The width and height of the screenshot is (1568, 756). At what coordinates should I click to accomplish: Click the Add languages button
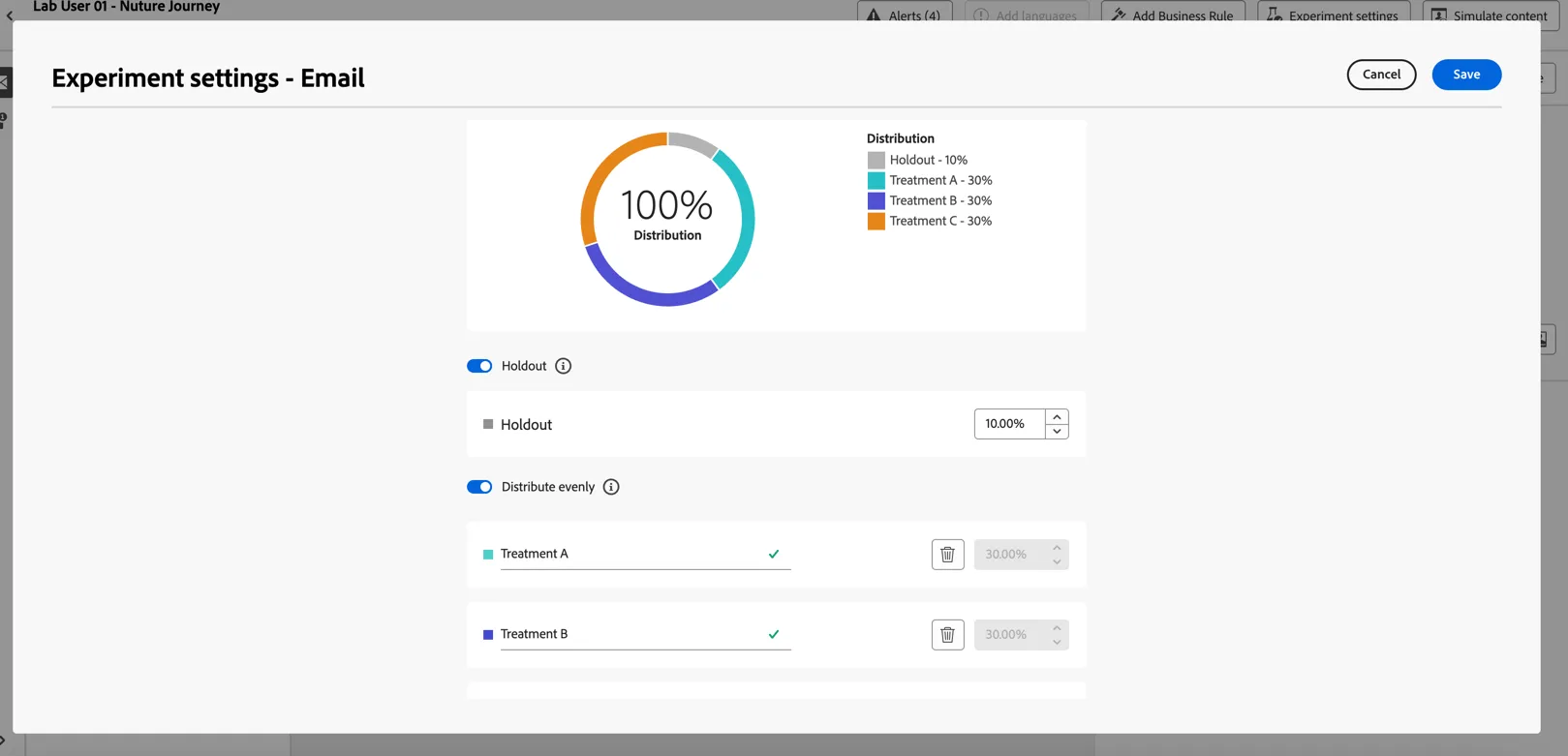tap(1027, 14)
